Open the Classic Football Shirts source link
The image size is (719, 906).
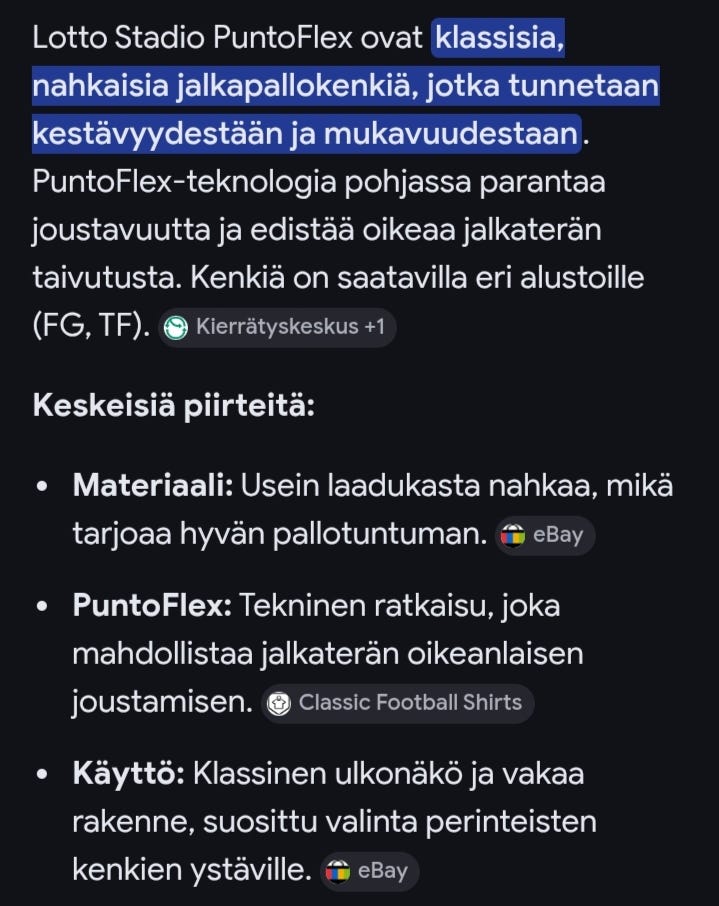397,703
